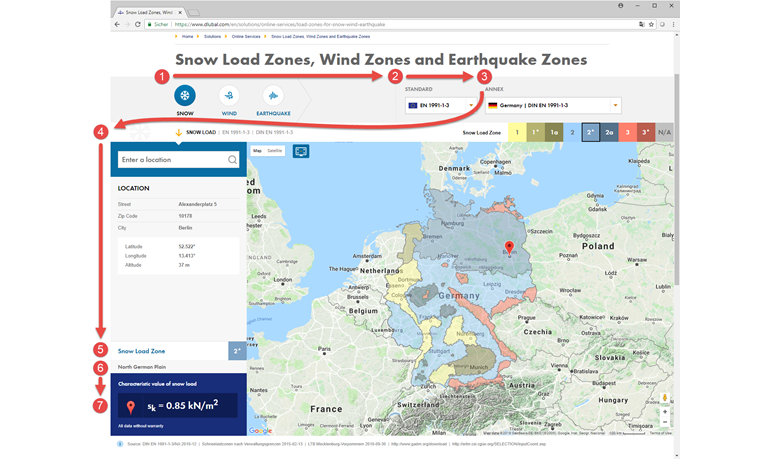Image resolution: width=760 pixels, height=459 pixels.
Task: Open the Annex Germany DIN EN 1991-1-3 dropdown
Action: (553, 105)
